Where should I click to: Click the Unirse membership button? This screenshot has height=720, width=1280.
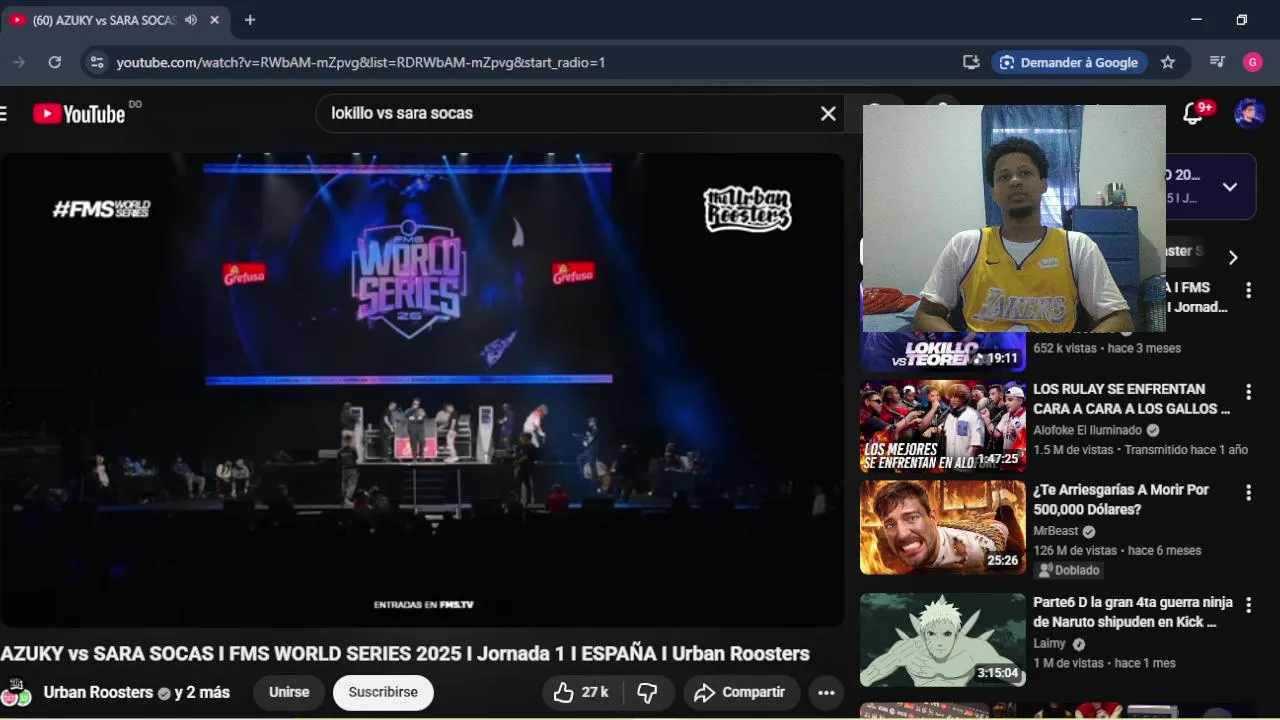289,692
